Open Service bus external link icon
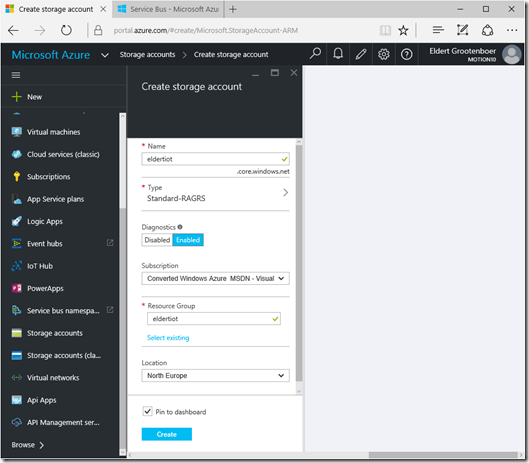529x463 pixels. click(x=110, y=309)
